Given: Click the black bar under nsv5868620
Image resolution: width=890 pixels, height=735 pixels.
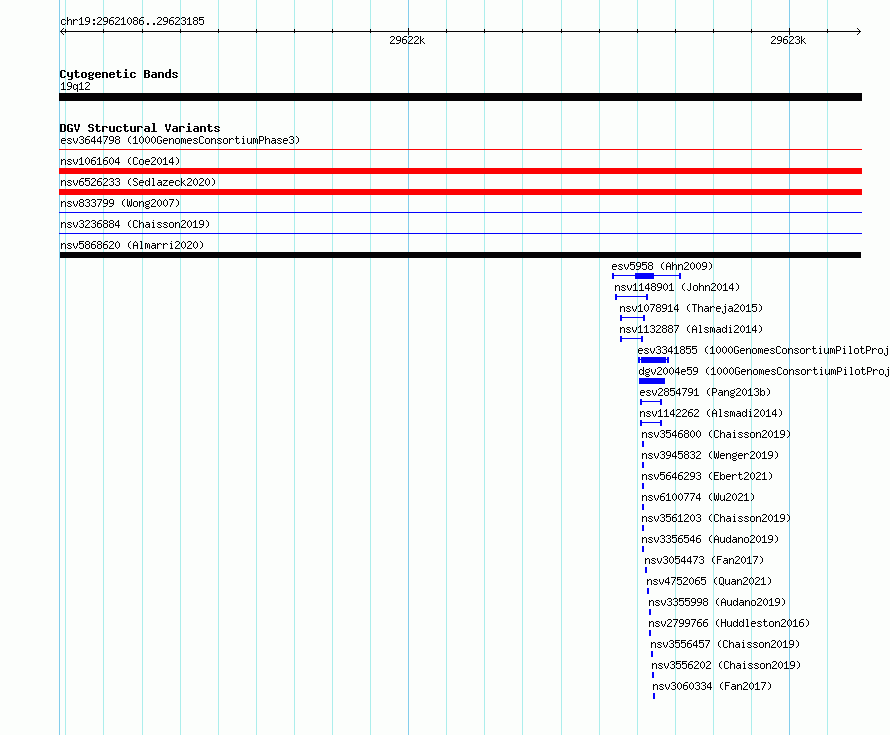Looking at the screenshot, I should [460, 255].
